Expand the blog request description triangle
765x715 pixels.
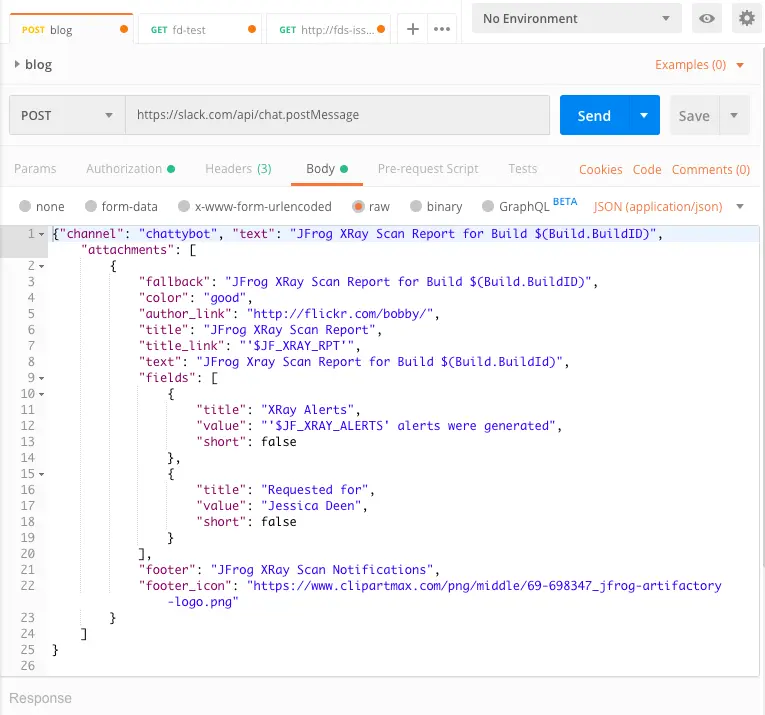pos(17,64)
